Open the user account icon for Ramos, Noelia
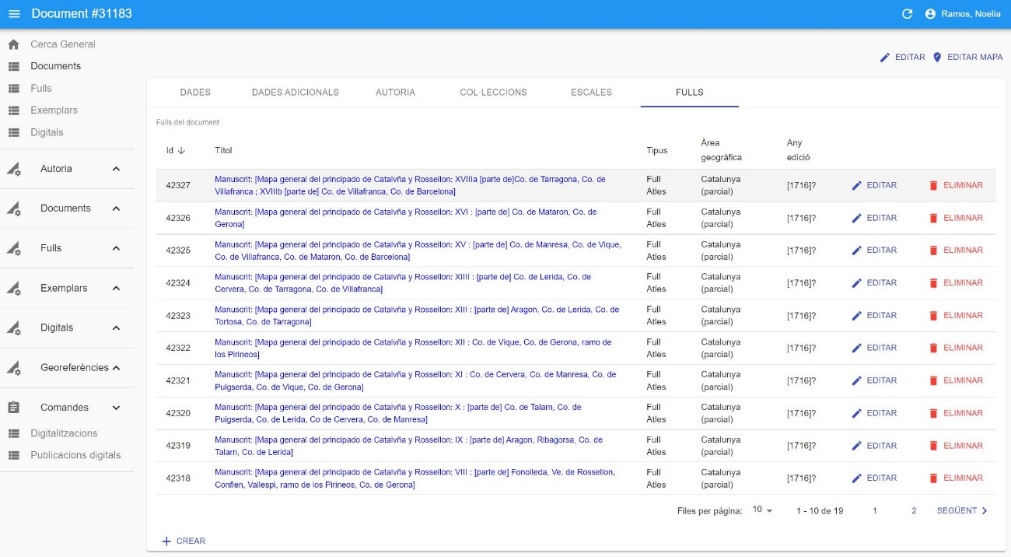This screenshot has width=1011, height=557. coord(930,14)
